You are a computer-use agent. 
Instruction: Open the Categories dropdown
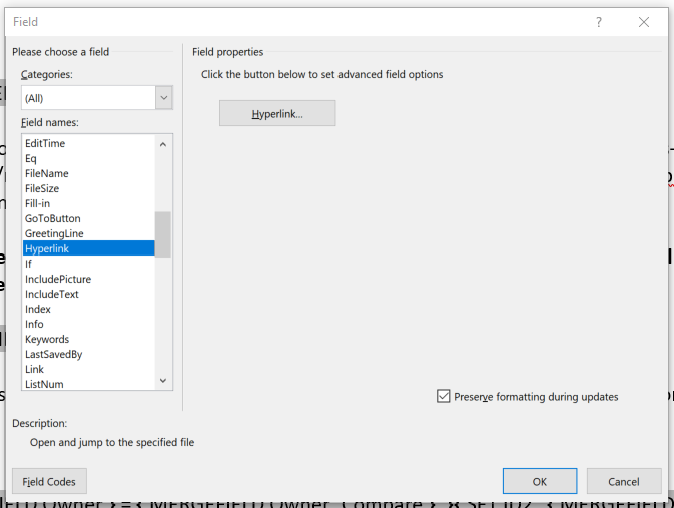163,98
